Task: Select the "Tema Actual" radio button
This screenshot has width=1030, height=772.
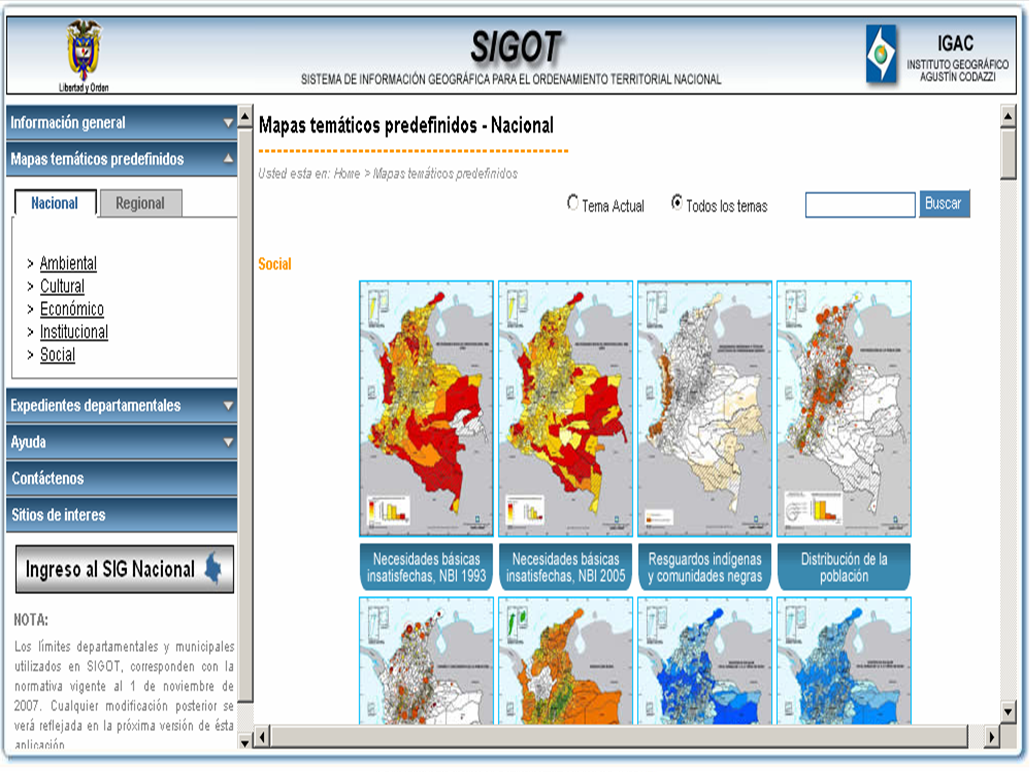Action: point(571,202)
